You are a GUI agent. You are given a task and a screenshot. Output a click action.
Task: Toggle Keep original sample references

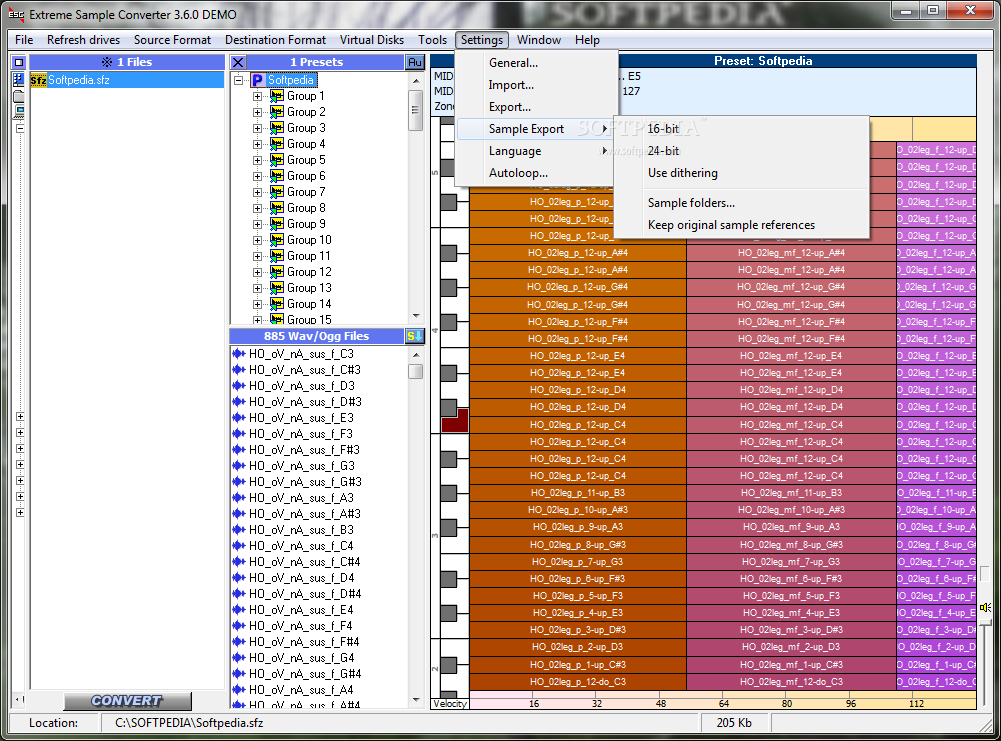(x=741, y=225)
